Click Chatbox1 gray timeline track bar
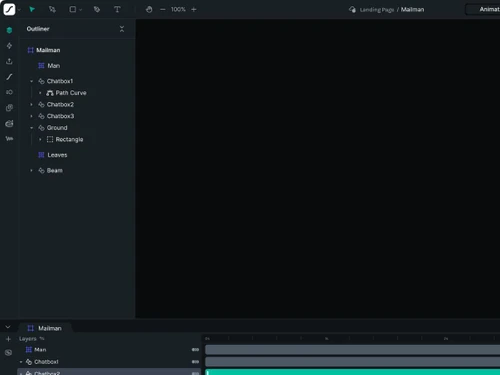Image resolution: width=500 pixels, height=375 pixels. click(352, 362)
